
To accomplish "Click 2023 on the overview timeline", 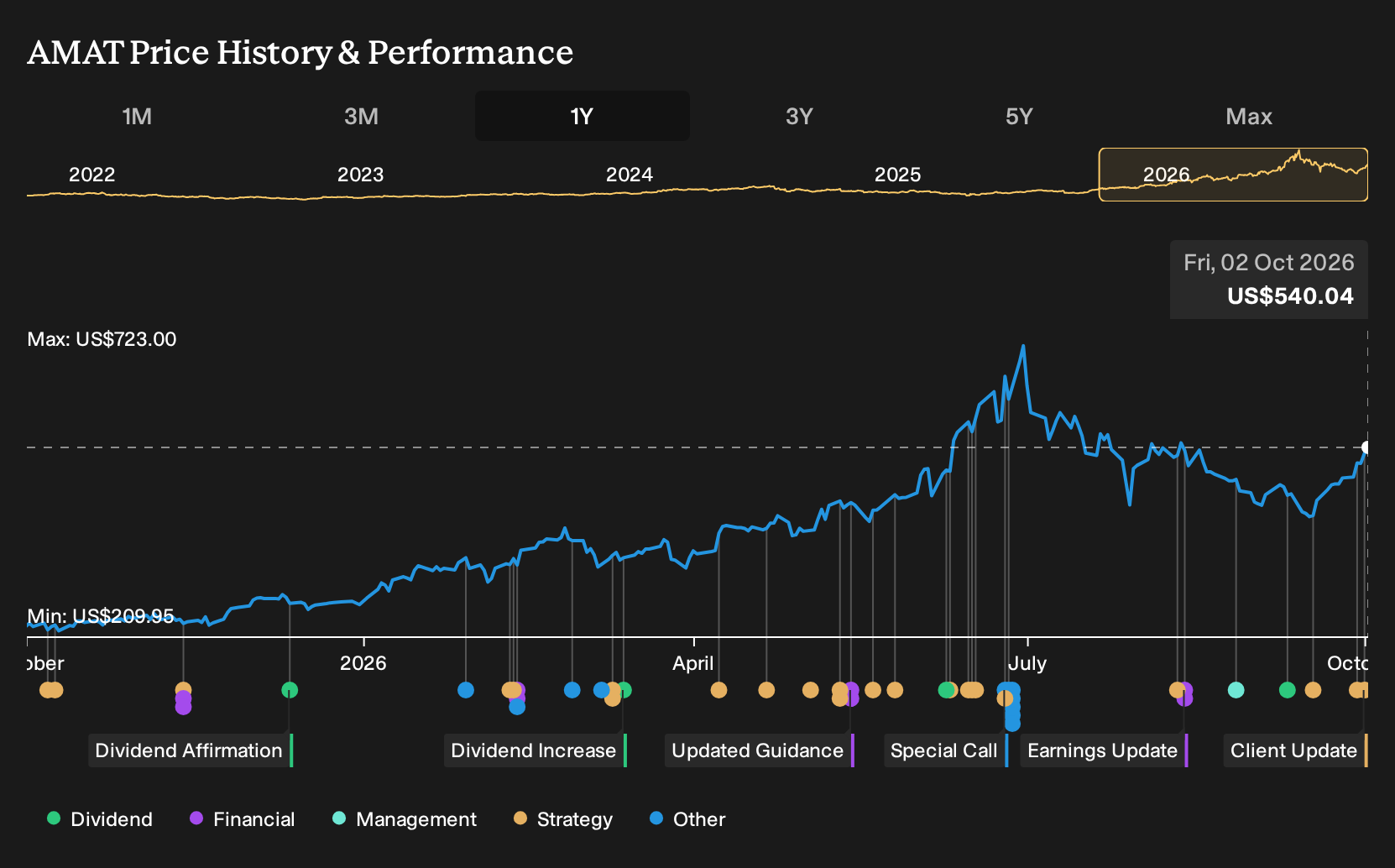I will click(360, 175).
